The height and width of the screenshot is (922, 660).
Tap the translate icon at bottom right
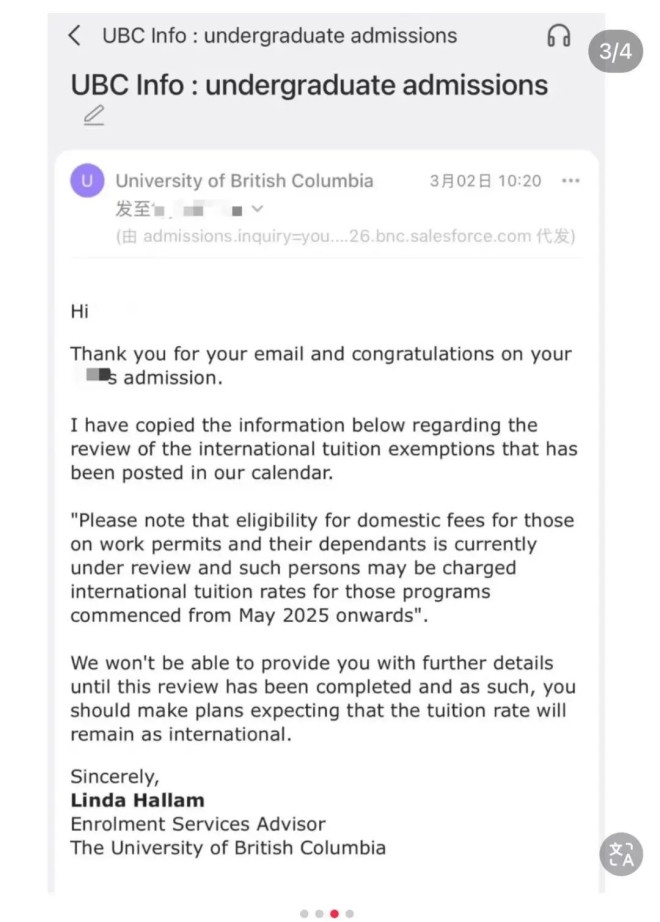tap(621, 853)
